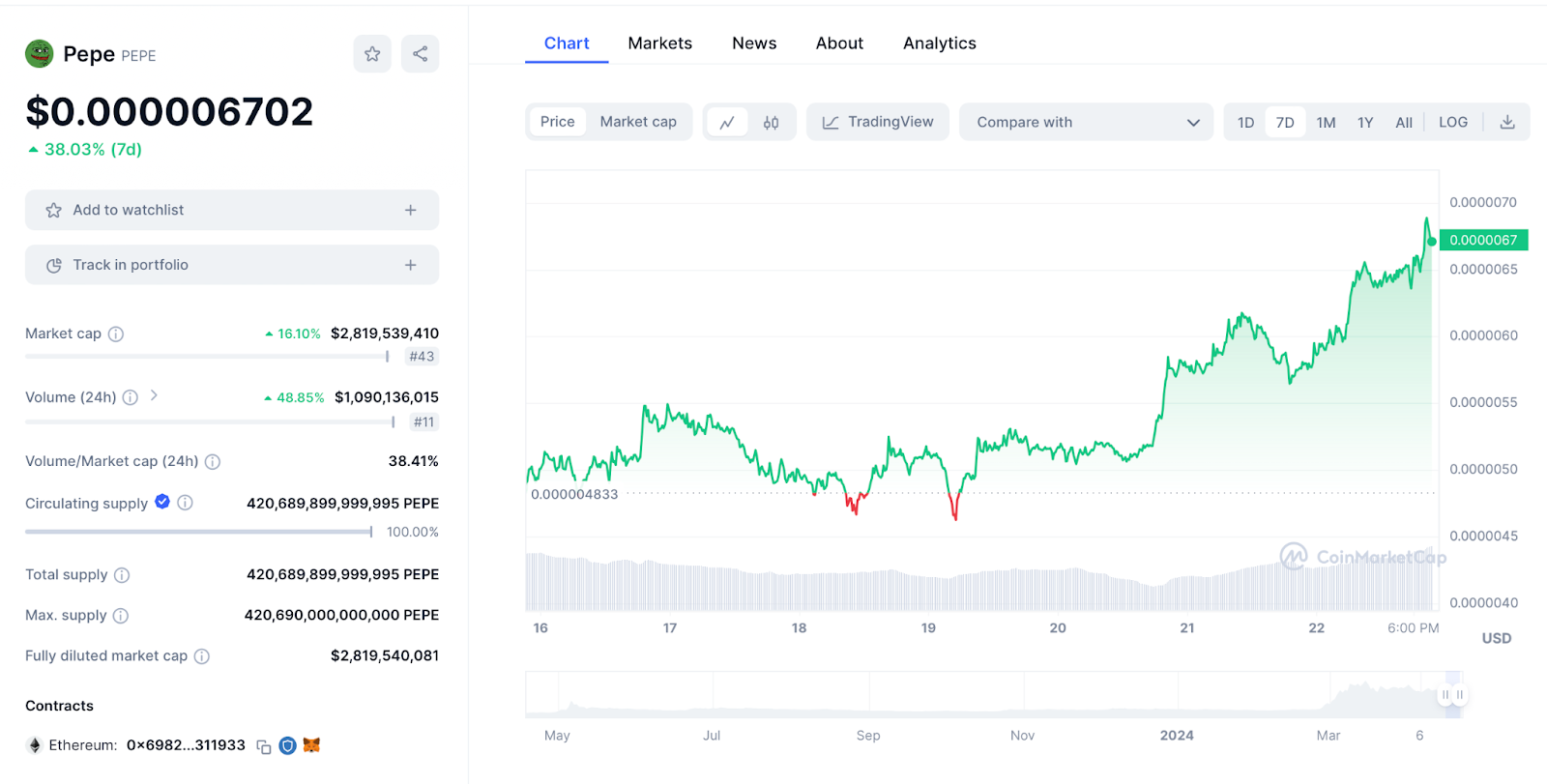Screen dimensions: 1547x784
Task: Open the TradingView chart
Action: (x=878, y=122)
